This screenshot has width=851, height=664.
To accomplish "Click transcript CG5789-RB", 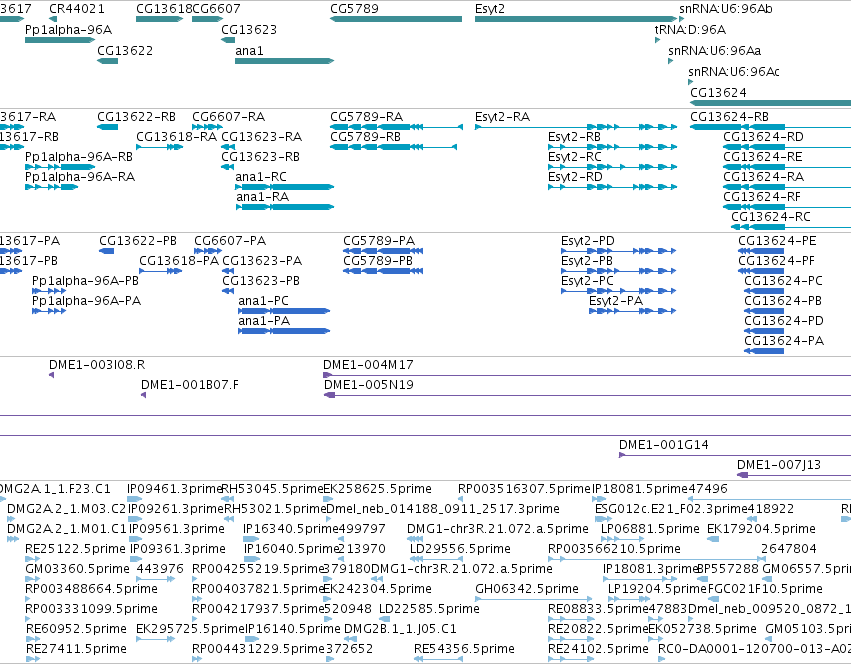I will pyautogui.click(x=365, y=137).
